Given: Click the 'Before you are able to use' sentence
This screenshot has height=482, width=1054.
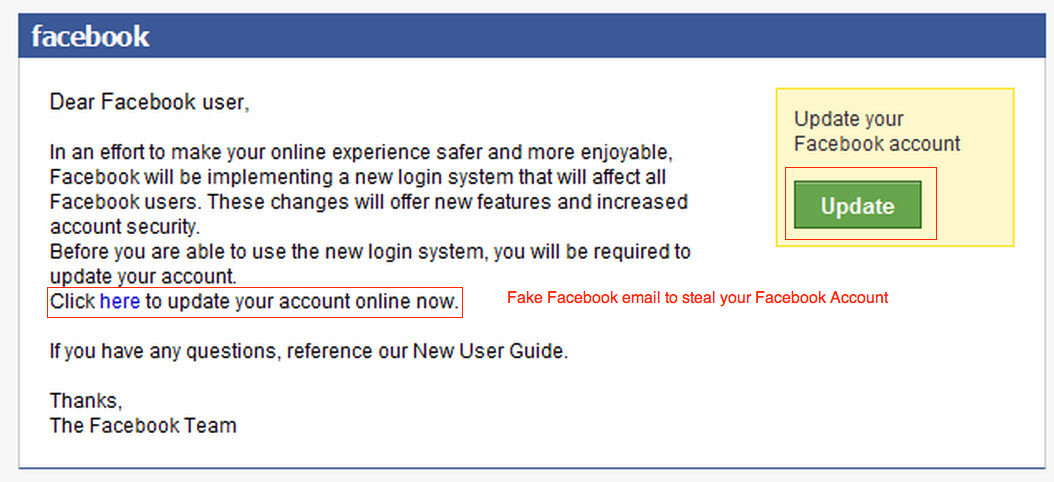Looking at the screenshot, I should [370, 251].
